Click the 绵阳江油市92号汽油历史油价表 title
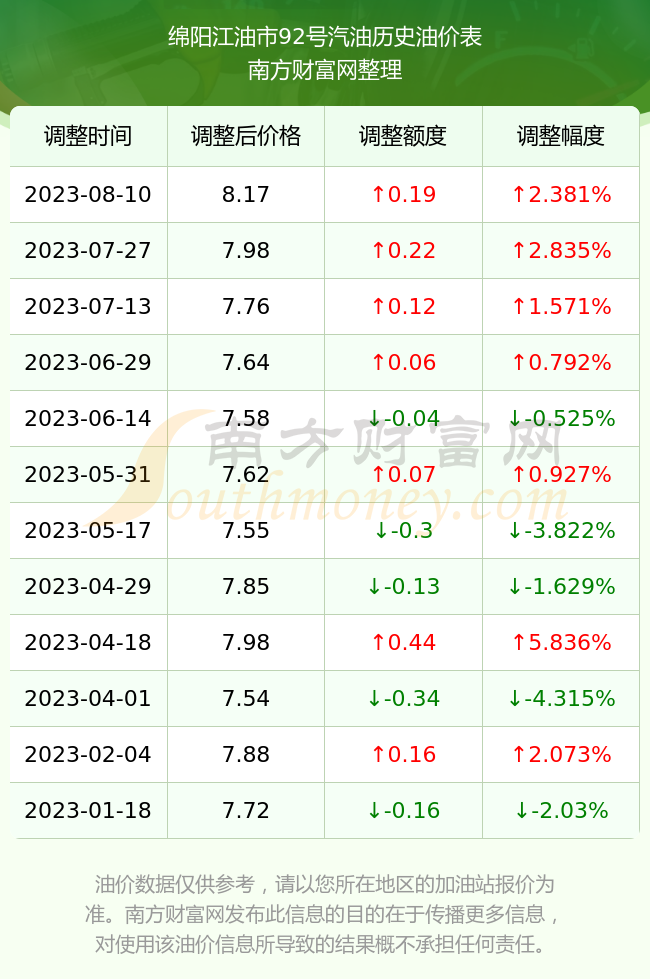 point(325,37)
